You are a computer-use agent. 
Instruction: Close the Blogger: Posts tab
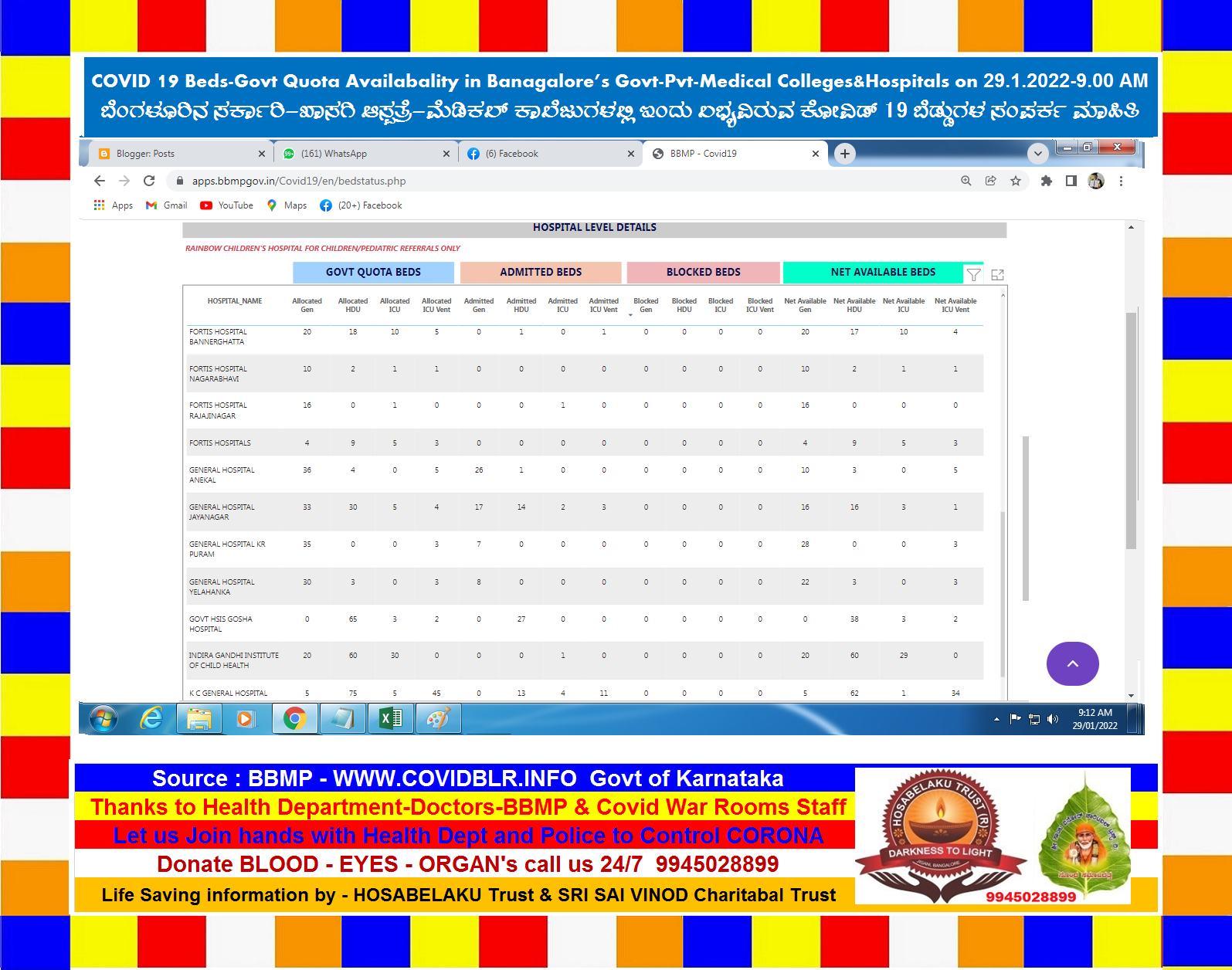(262, 154)
